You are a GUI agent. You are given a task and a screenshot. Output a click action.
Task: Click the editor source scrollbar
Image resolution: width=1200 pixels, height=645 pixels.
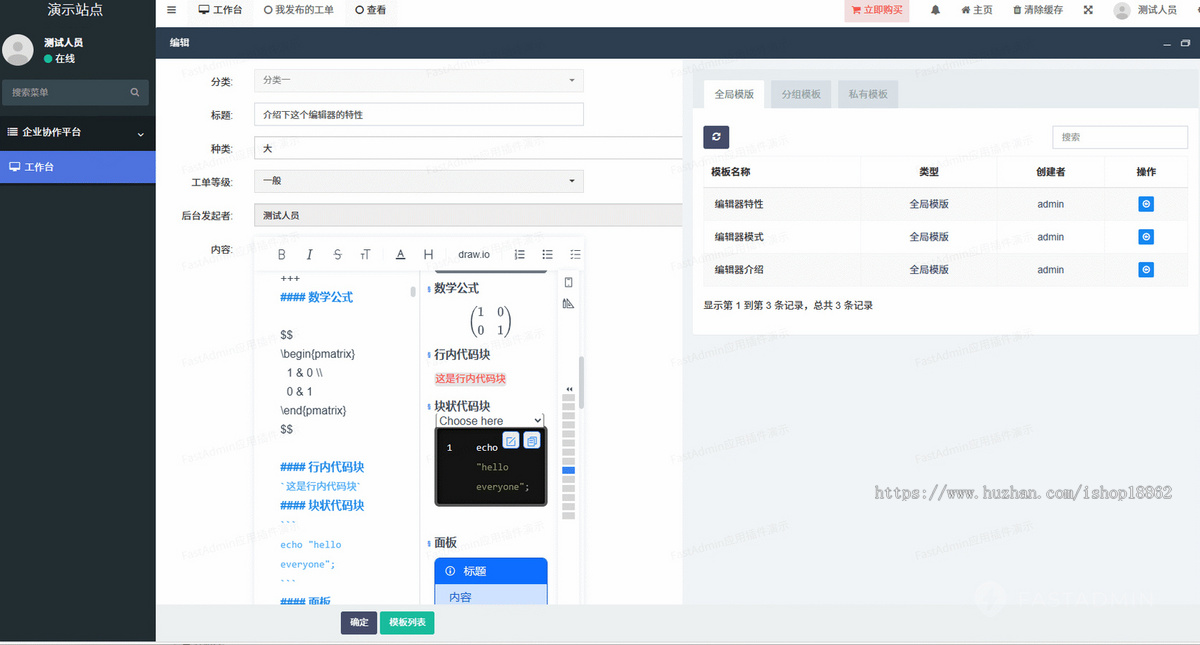(x=414, y=292)
